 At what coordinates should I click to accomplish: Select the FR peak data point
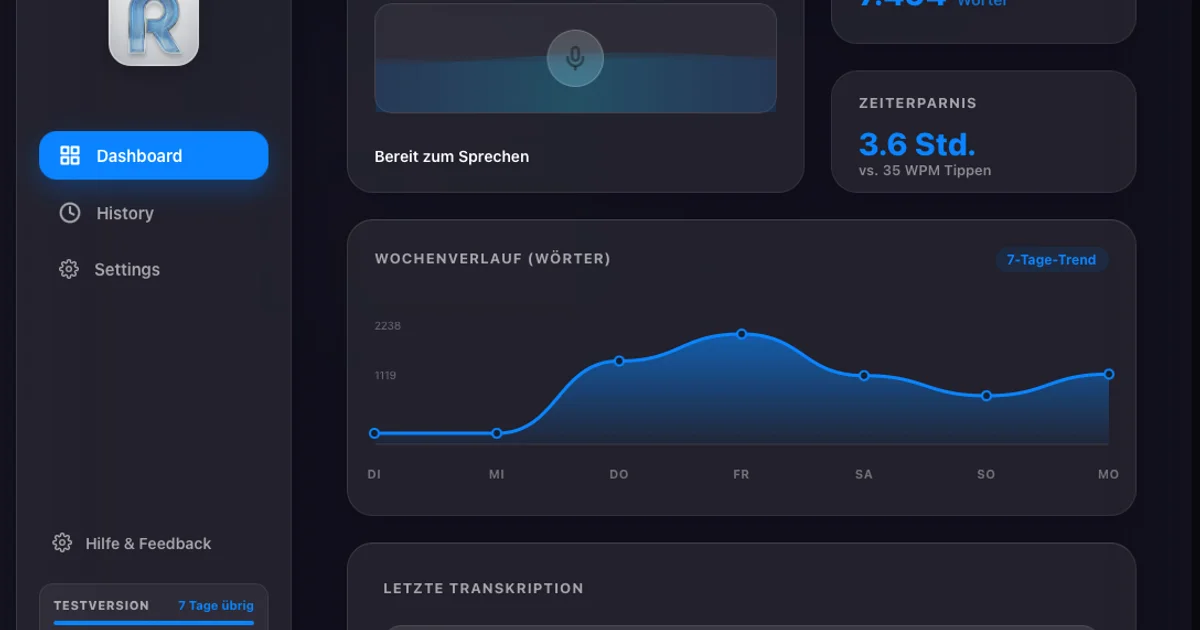tap(742, 334)
